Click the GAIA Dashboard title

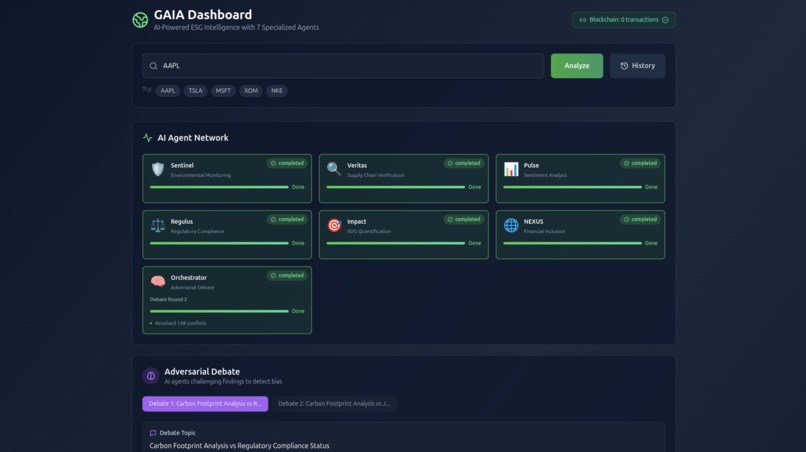203,15
